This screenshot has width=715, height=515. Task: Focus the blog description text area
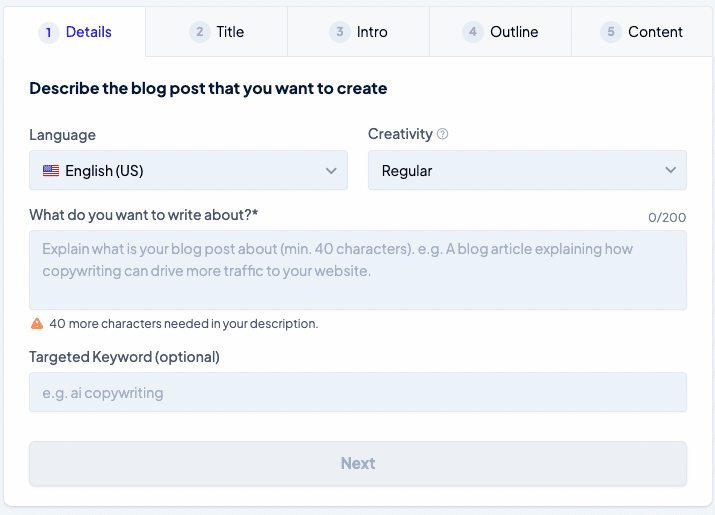coord(358,270)
